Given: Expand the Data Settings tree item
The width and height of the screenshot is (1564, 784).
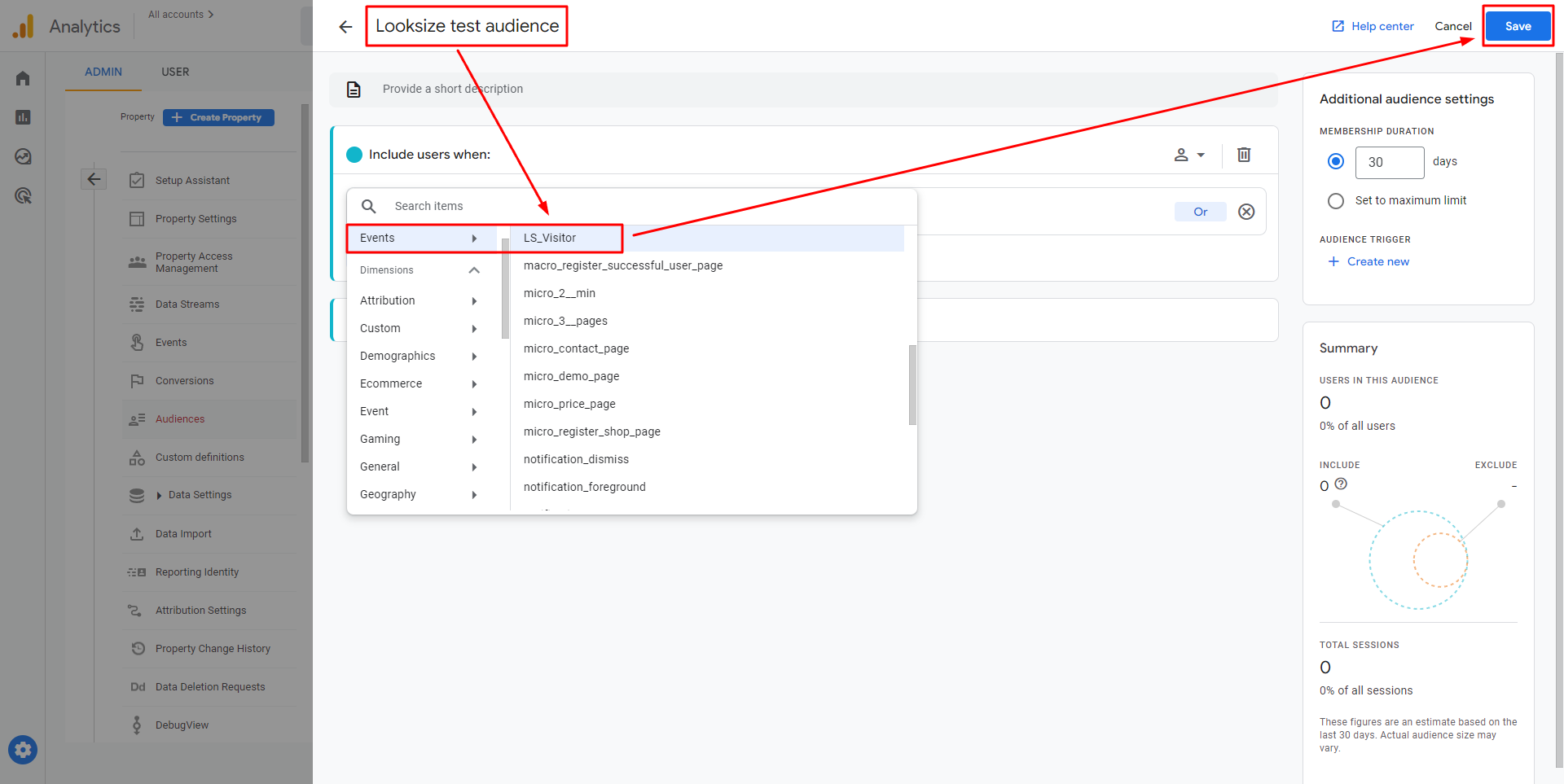Looking at the screenshot, I should coord(159,495).
